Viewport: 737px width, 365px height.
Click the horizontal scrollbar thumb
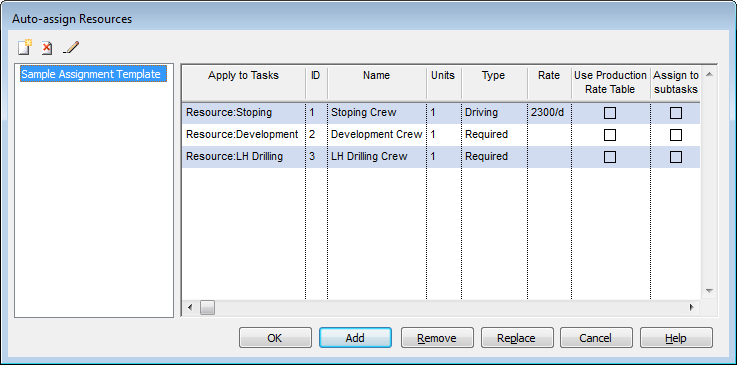(x=207, y=308)
